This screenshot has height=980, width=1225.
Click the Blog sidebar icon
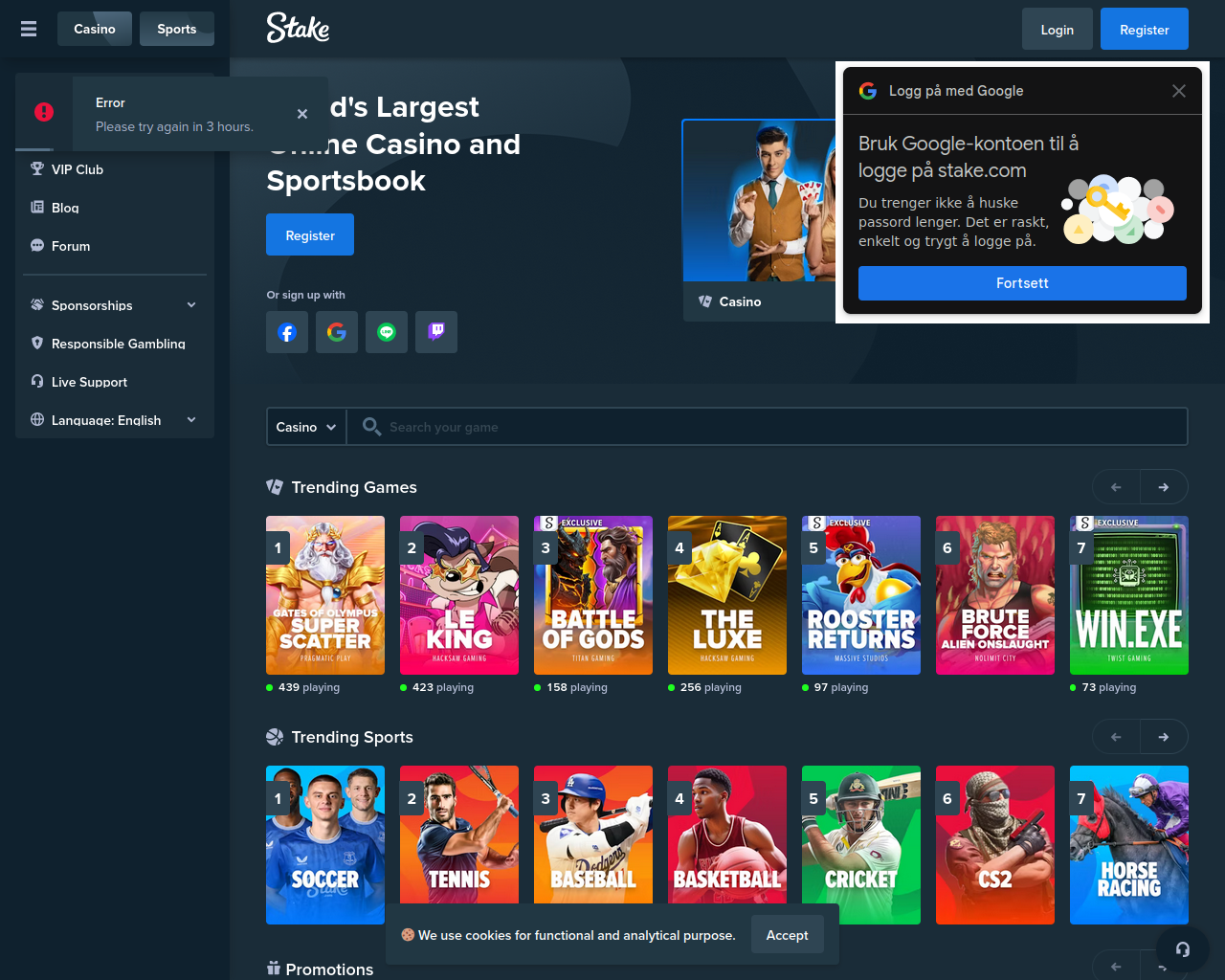[x=37, y=207]
